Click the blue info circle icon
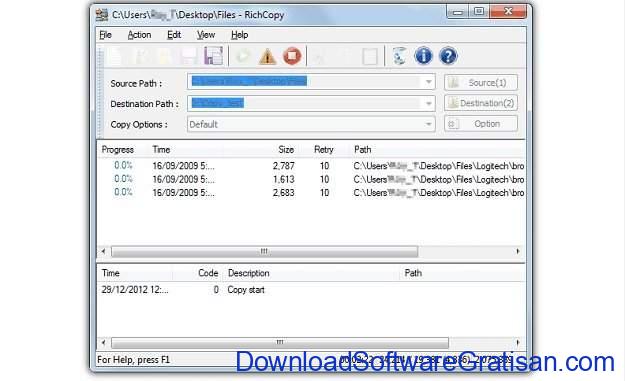Viewport: 625px width, 381px height. pos(423,56)
